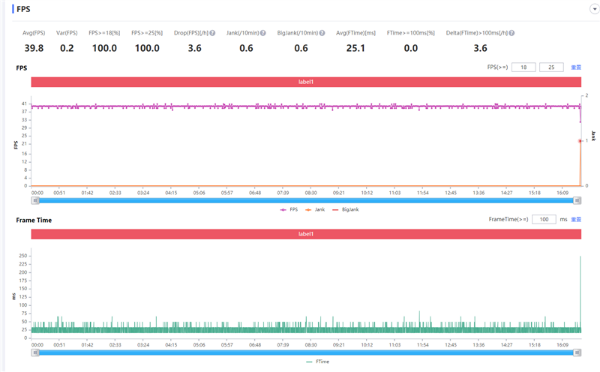Screen dimensions: 600x372
Task: Click help icon beside Delta(FTime)>100ms metric
Action: click(x=512, y=33)
